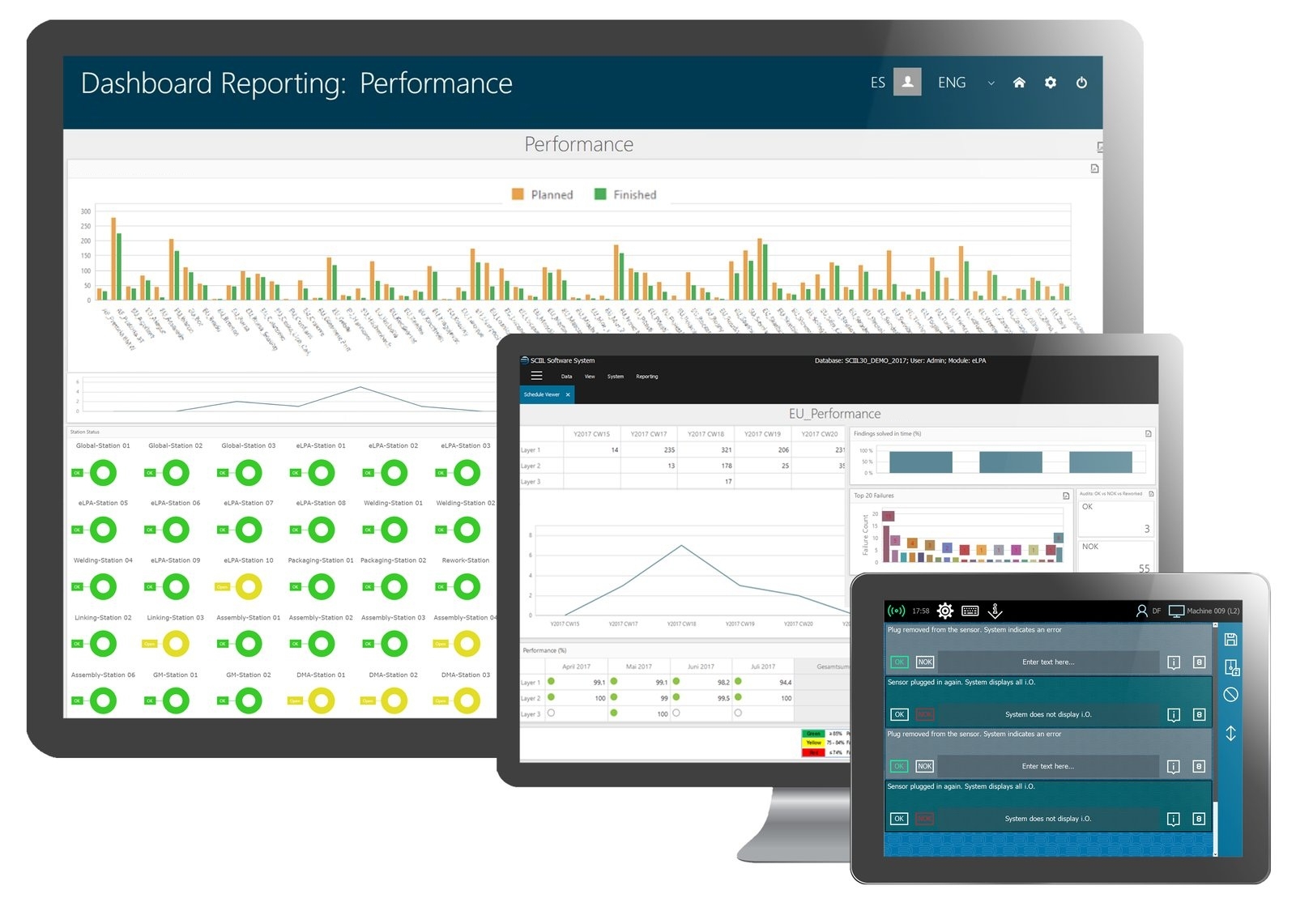Click the up-down arrows icon in tablet sidebar
This screenshot has width=1296, height=924.
pos(1230,734)
